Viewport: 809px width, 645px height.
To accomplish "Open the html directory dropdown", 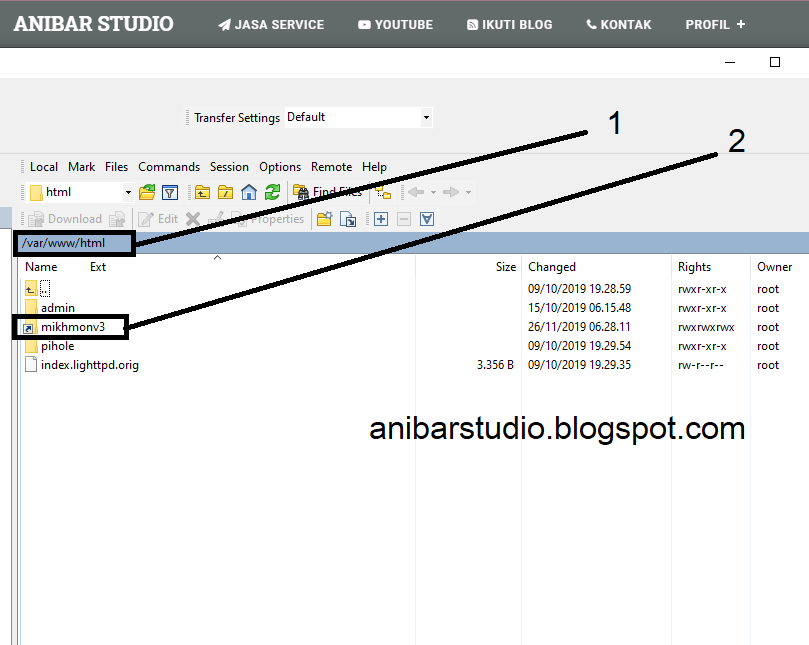I will click(128, 192).
